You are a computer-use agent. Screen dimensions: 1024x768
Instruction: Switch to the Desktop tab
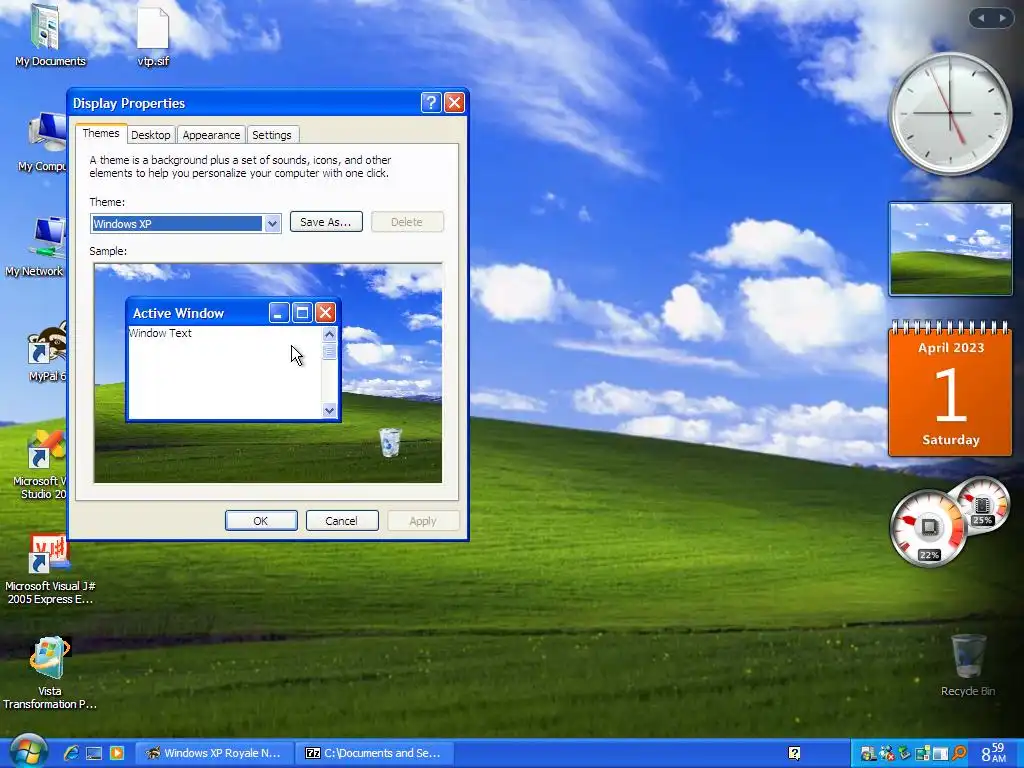150,135
